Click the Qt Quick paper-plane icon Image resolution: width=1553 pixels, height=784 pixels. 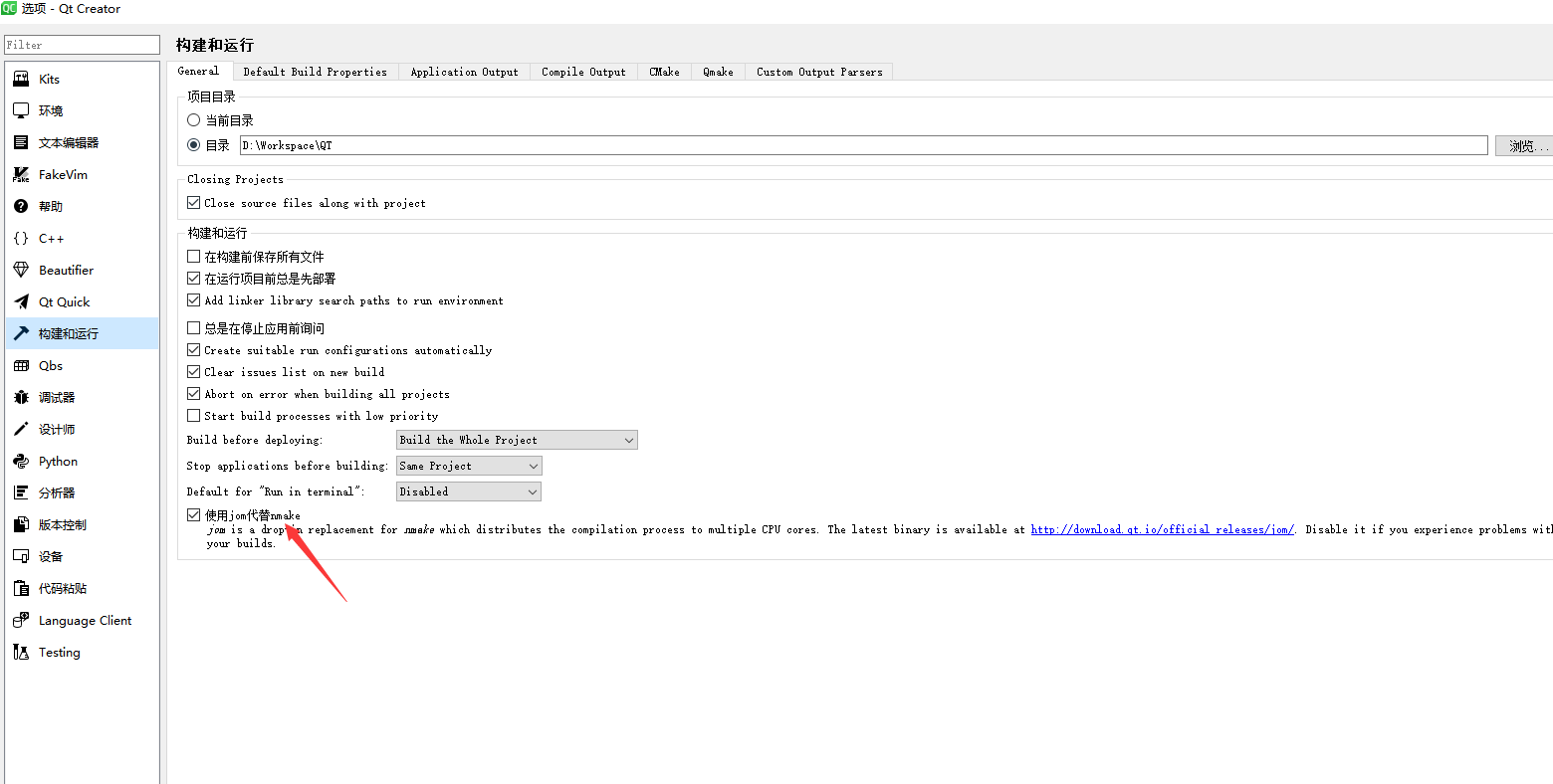point(21,301)
